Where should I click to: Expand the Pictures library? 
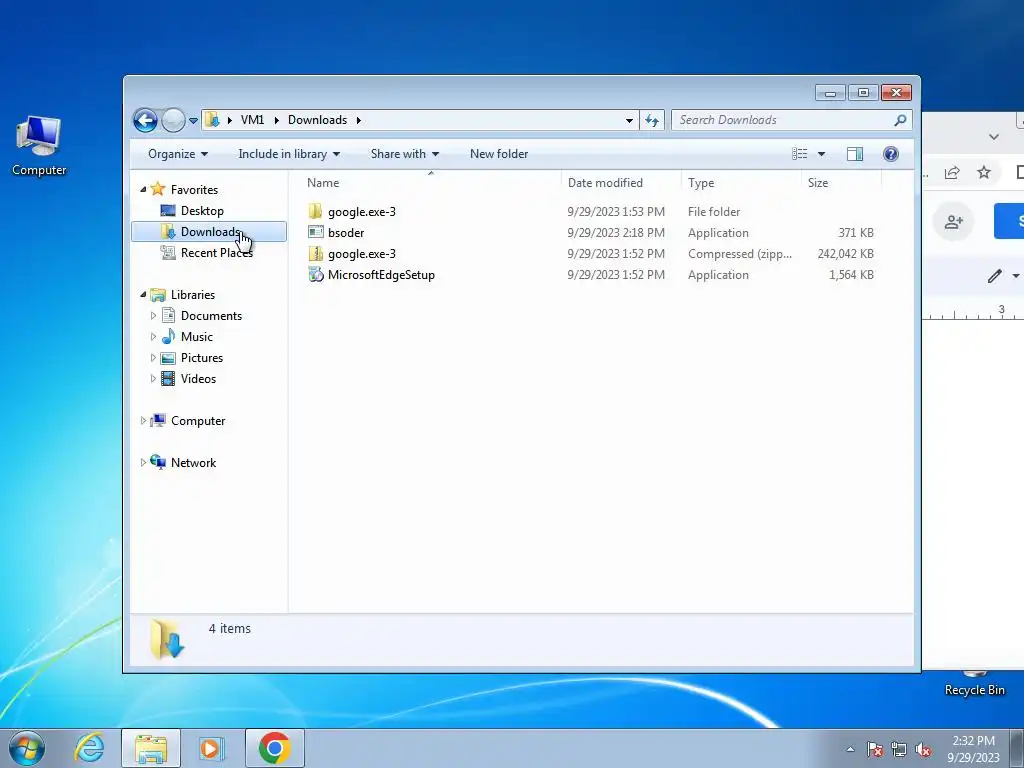point(153,358)
